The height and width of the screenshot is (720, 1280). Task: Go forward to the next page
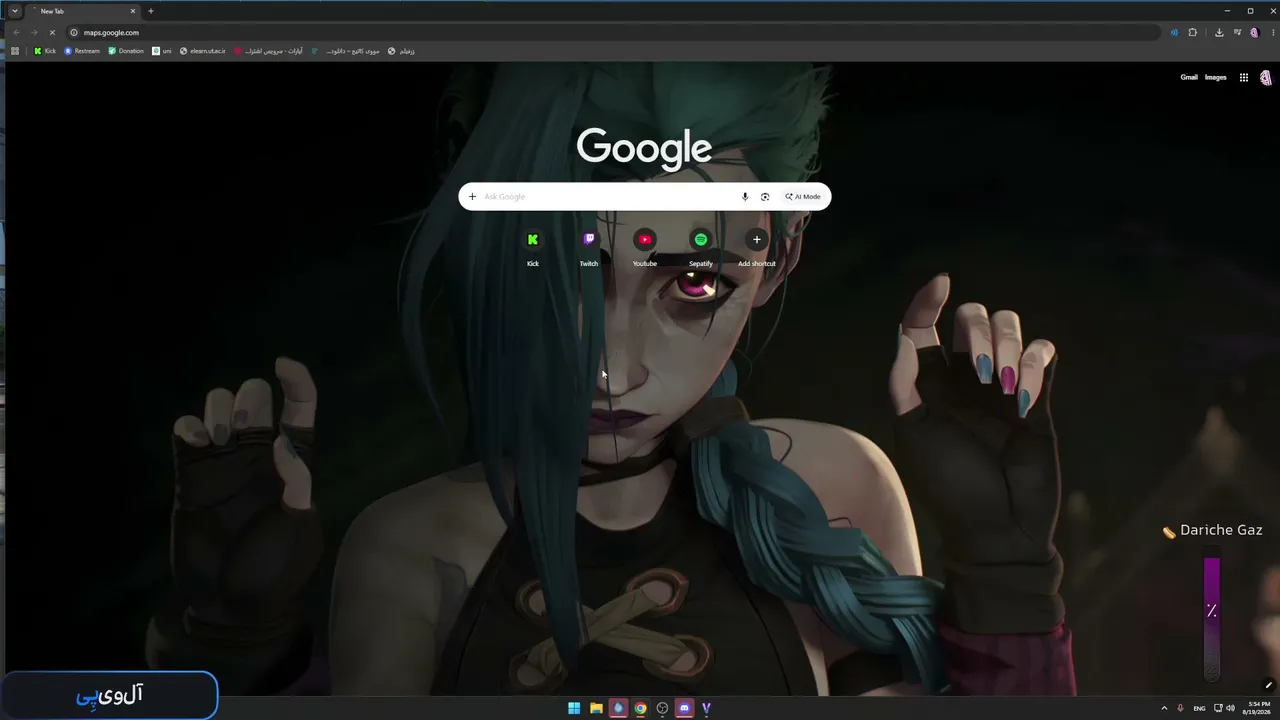tap(34, 32)
